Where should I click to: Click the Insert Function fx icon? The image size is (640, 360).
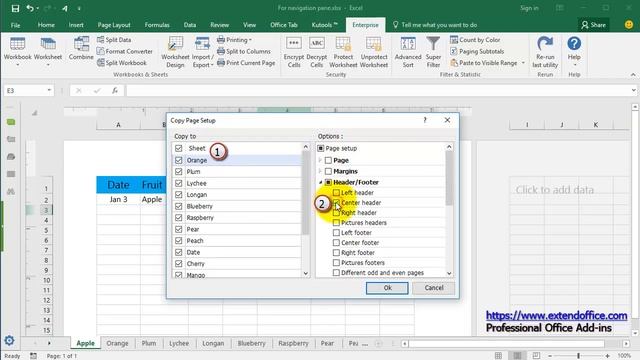tap(115, 91)
